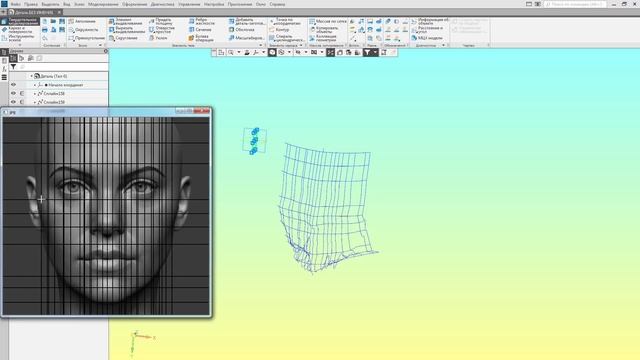
Task: Toggle visibility of the first Сплайн row
Action: [x=13, y=93]
